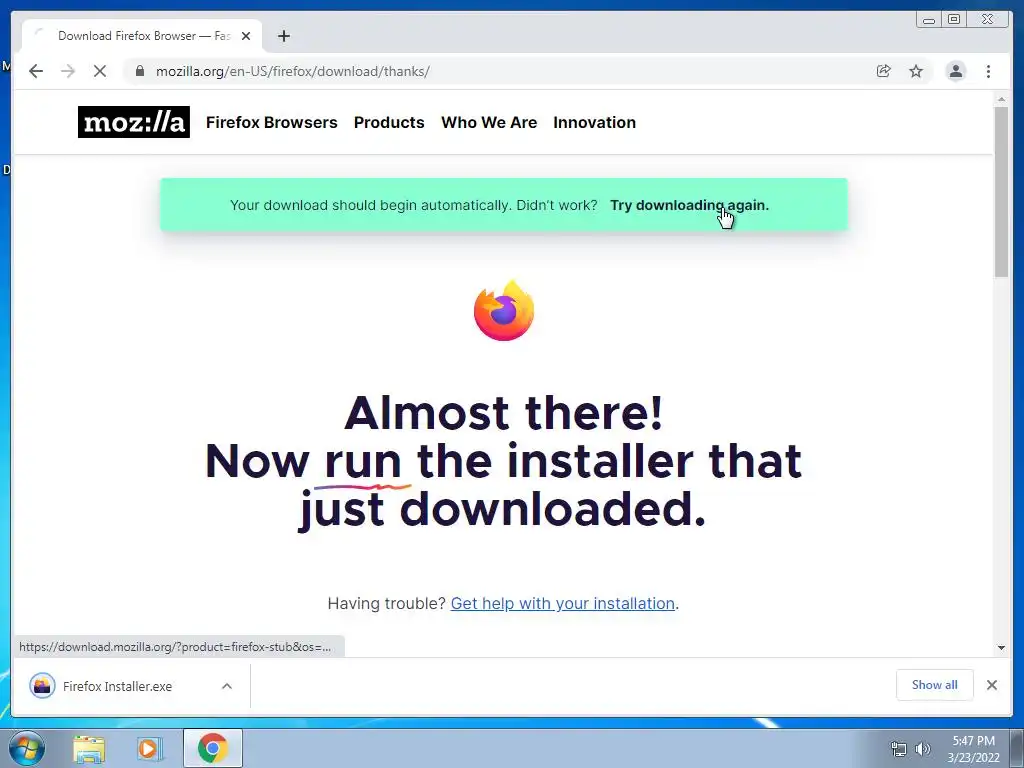Click the taskbar clock and date
Image resolution: width=1024 pixels, height=768 pixels.
click(x=974, y=749)
